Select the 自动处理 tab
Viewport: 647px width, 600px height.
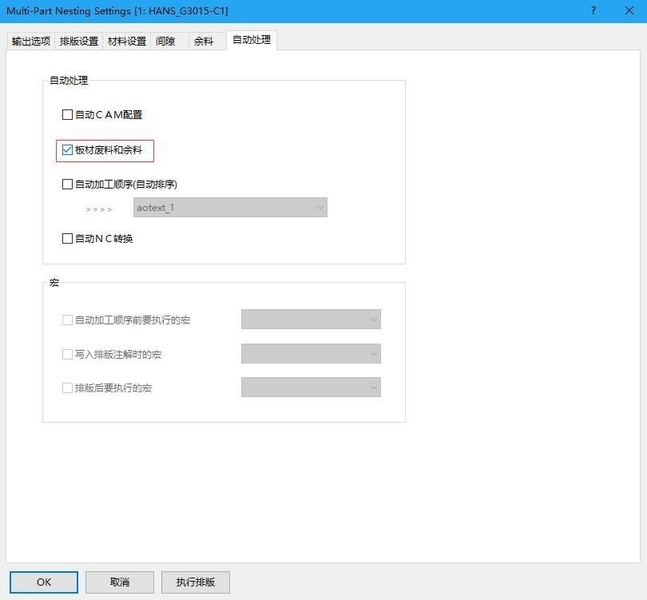251,40
